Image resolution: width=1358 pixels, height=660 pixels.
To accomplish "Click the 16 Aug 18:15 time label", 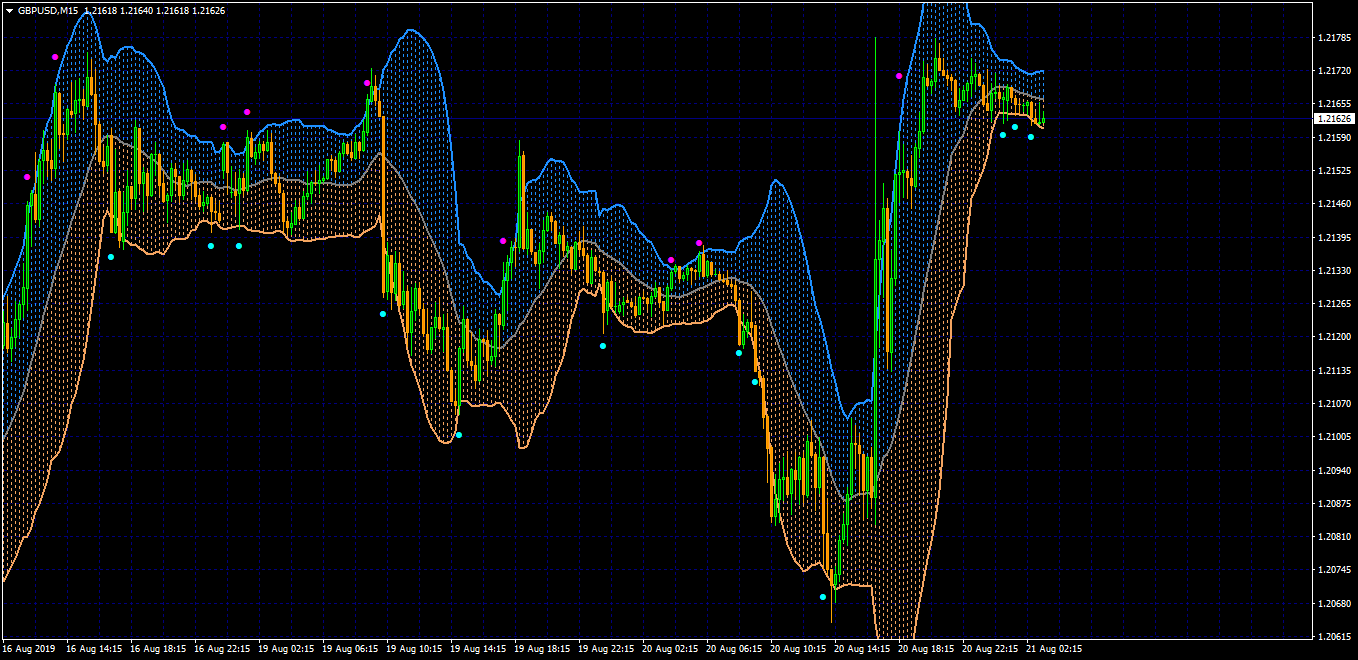I will (x=158, y=649).
